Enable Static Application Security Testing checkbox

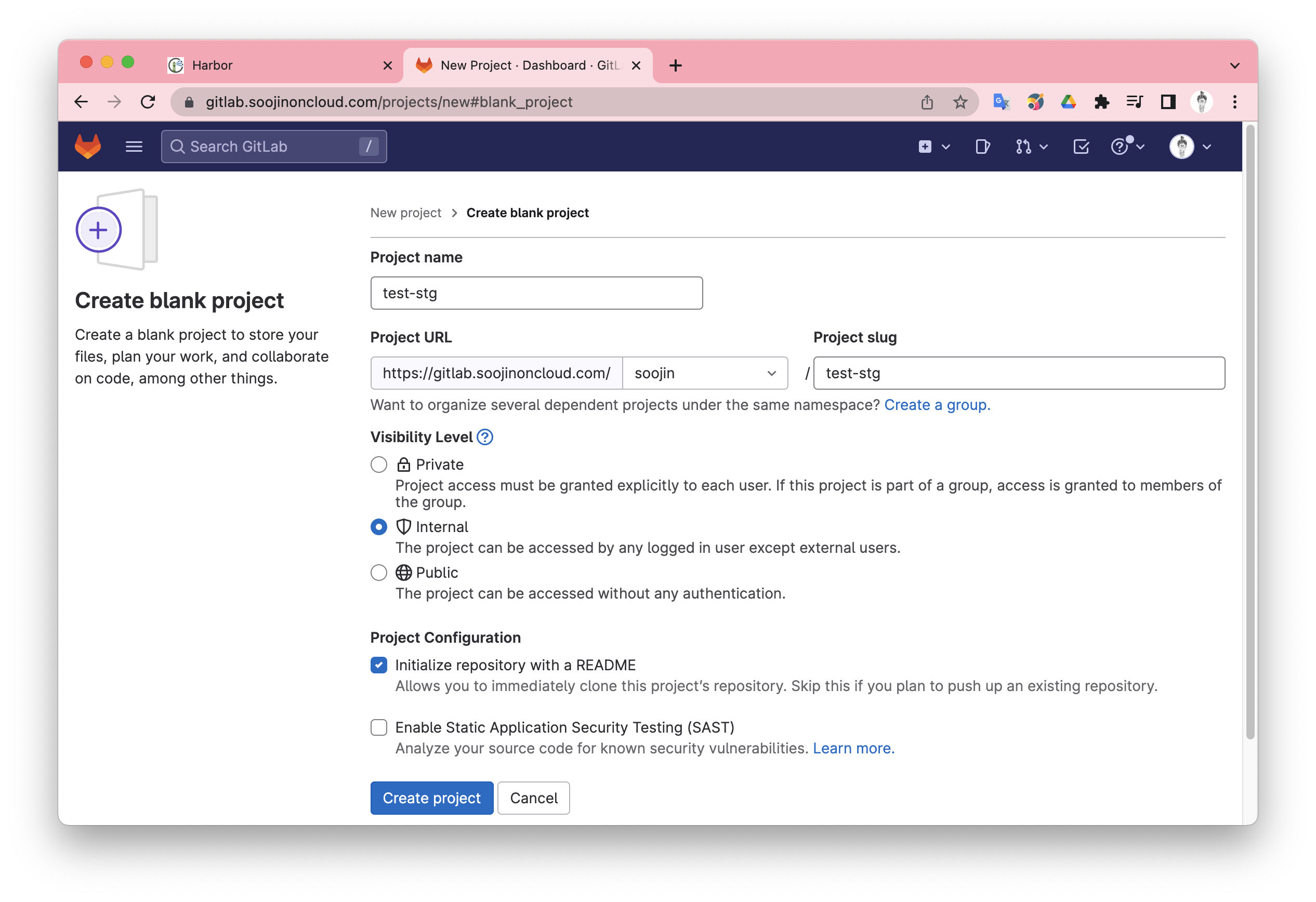379,727
